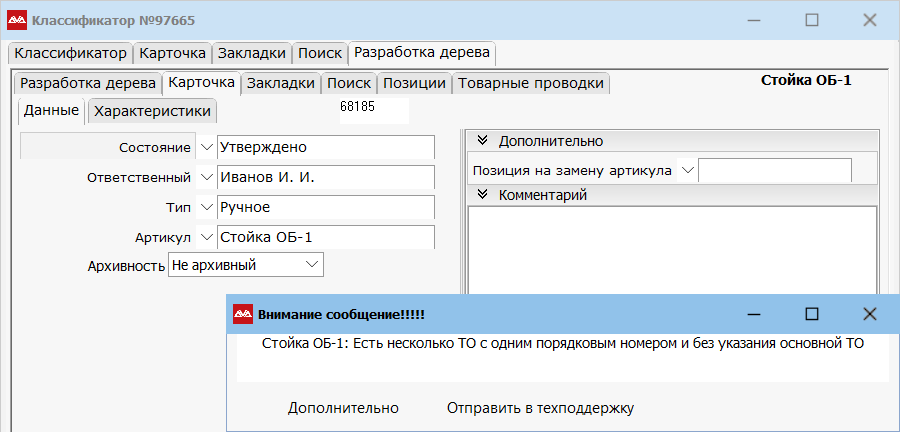Viewport: 900px width, 432px height.
Task: Click the Дополнительно button in the message dialog
Action: 343,408
